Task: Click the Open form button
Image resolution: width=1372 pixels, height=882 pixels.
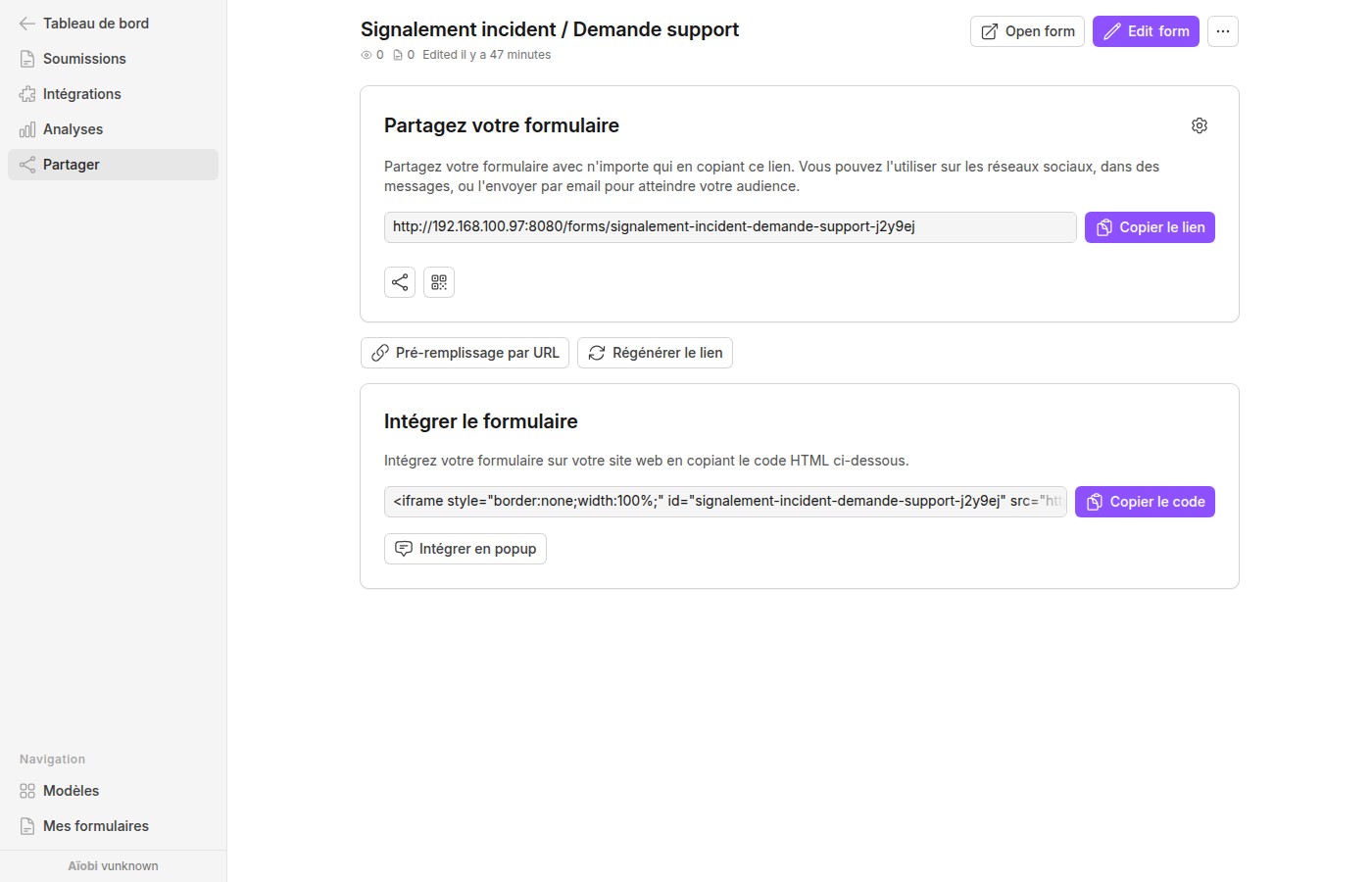Action: [x=1027, y=31]
